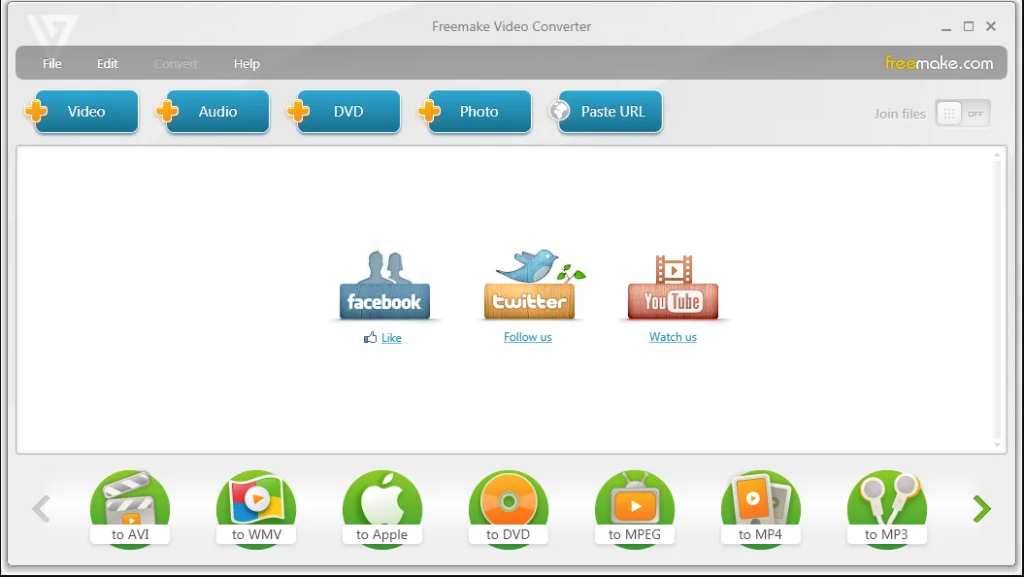
Task: Open the Edit menu
Action: [x=108, y=63]
